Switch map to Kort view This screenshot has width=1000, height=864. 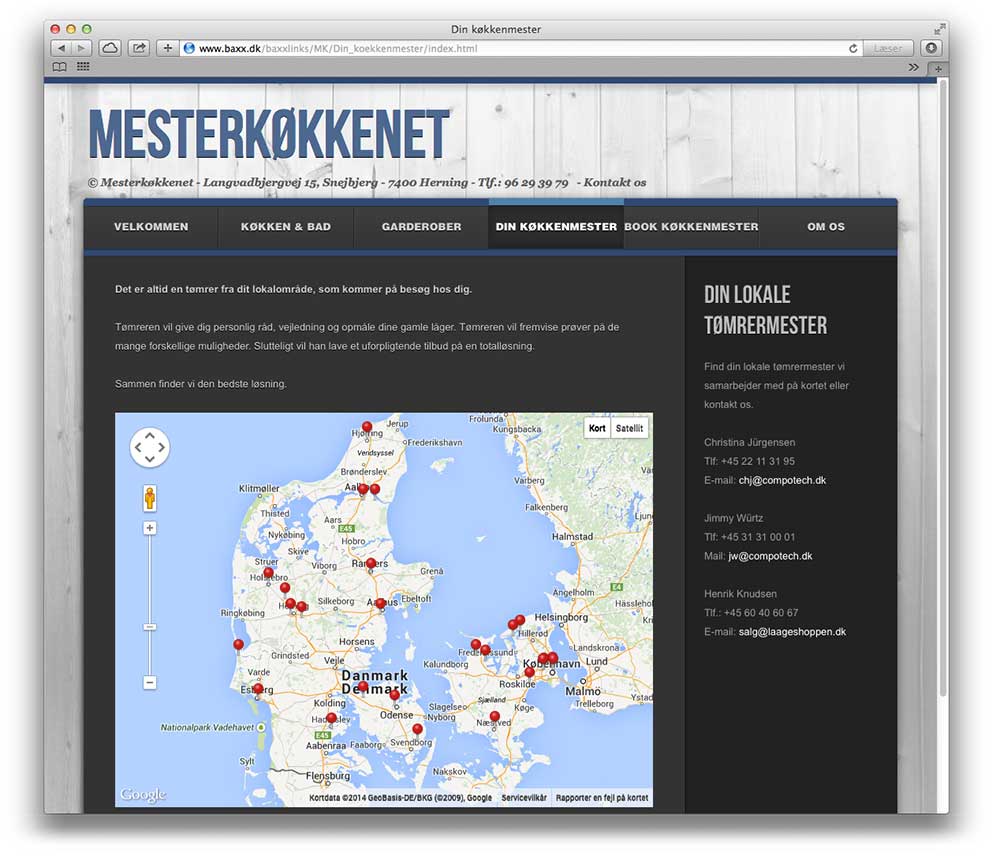pyautogui.click(x=597, y=428)
